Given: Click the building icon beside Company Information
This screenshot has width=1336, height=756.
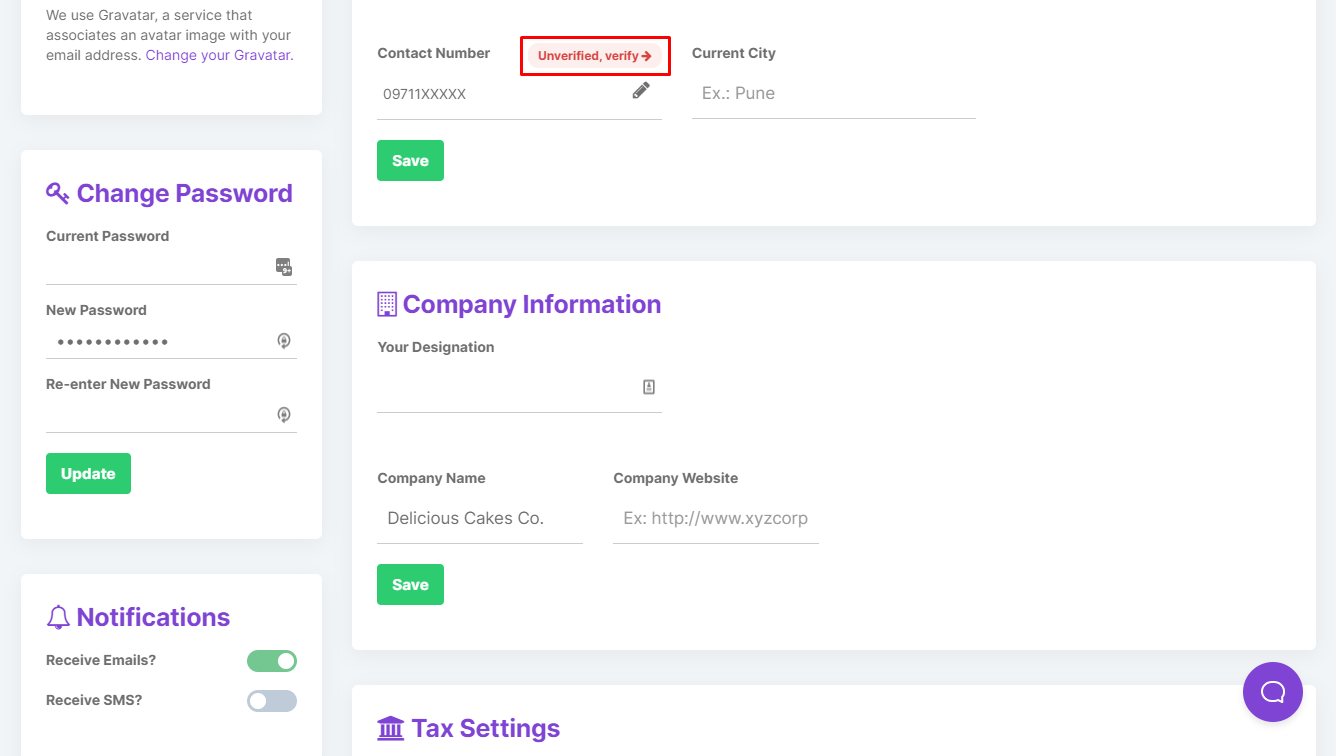Looking at the screenshot, I should point(387,304).
